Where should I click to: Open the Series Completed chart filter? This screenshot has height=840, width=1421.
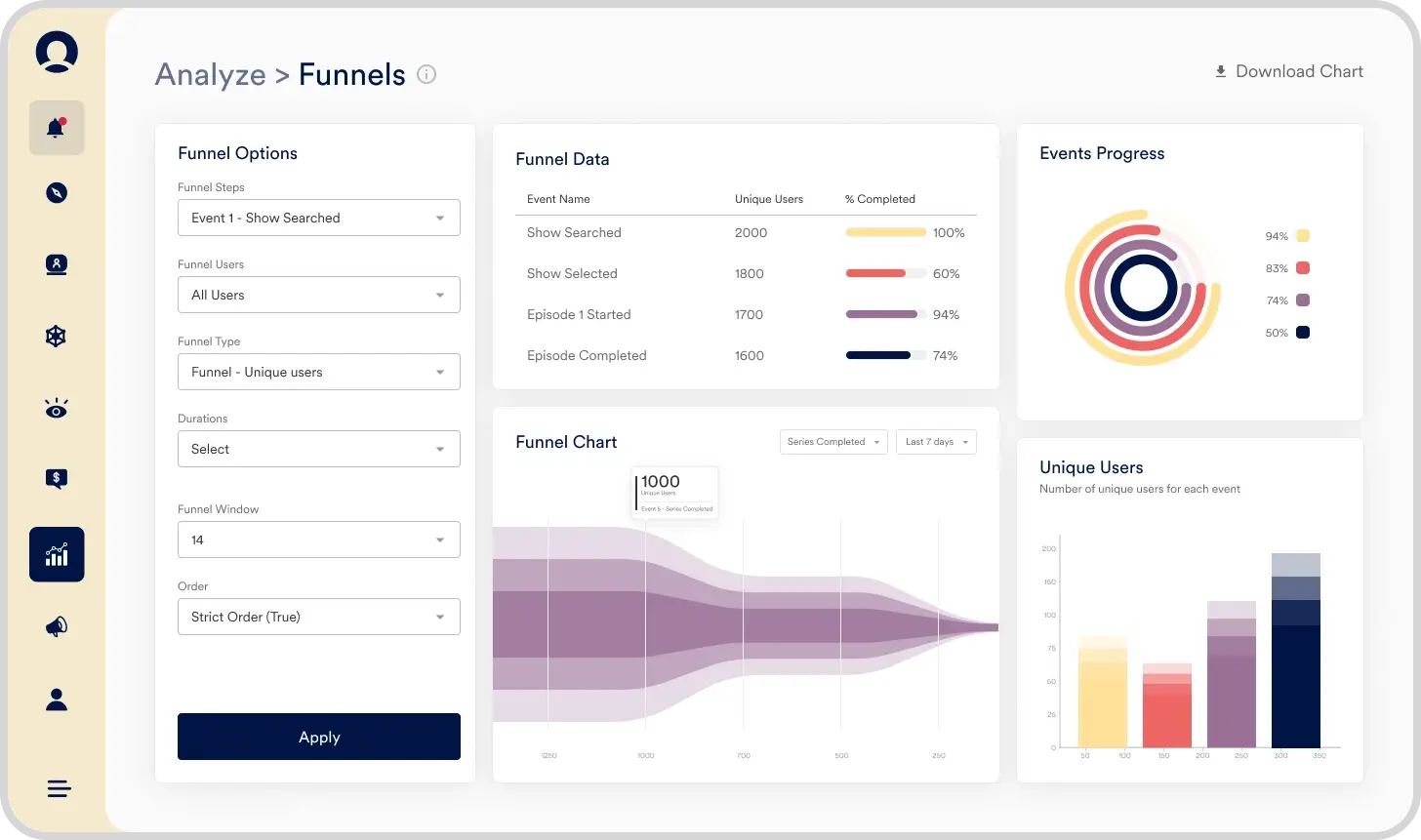832,442
